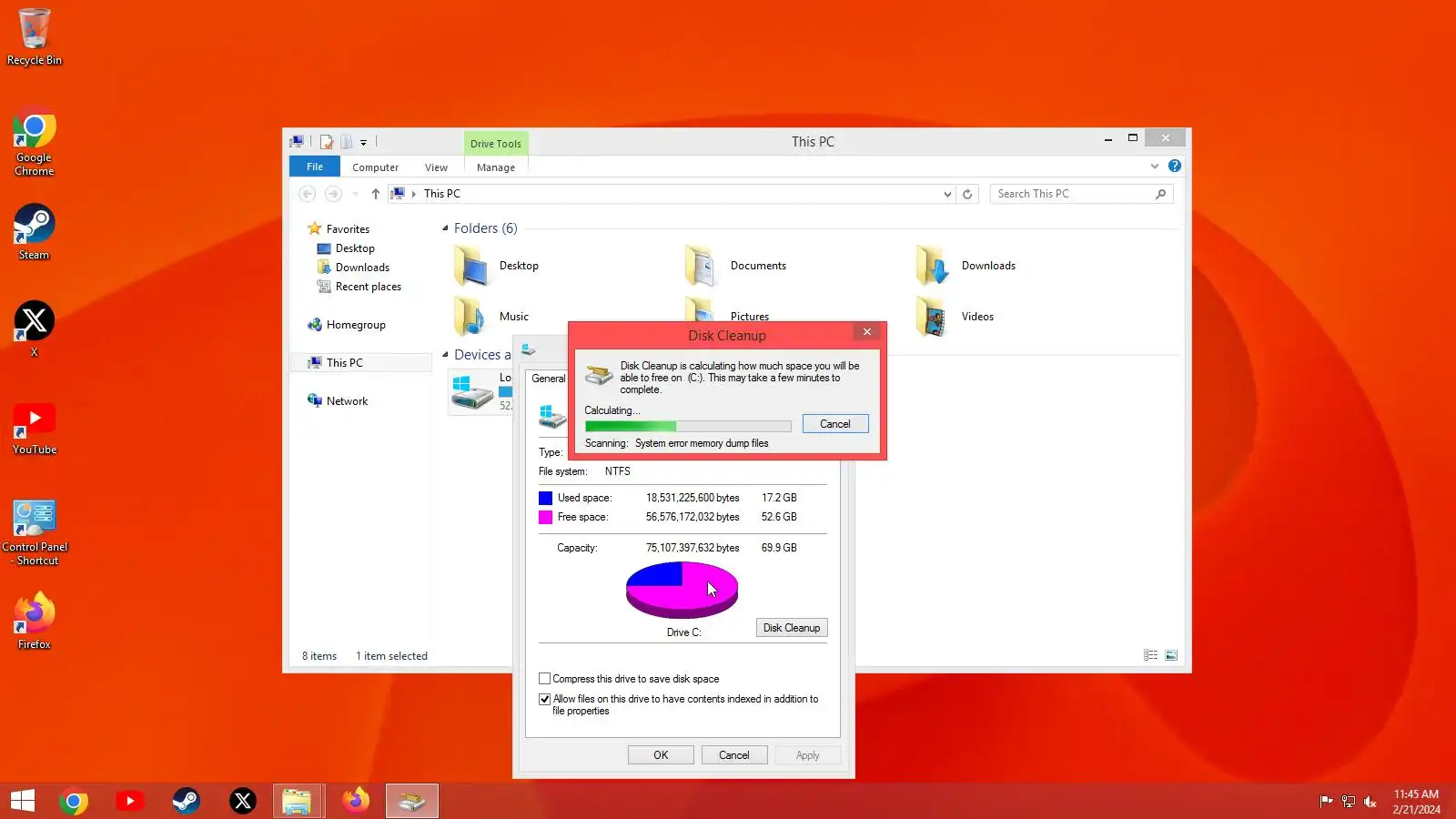
Task: Launch Google Chrome from desktop shortcut
Action: 35,144
